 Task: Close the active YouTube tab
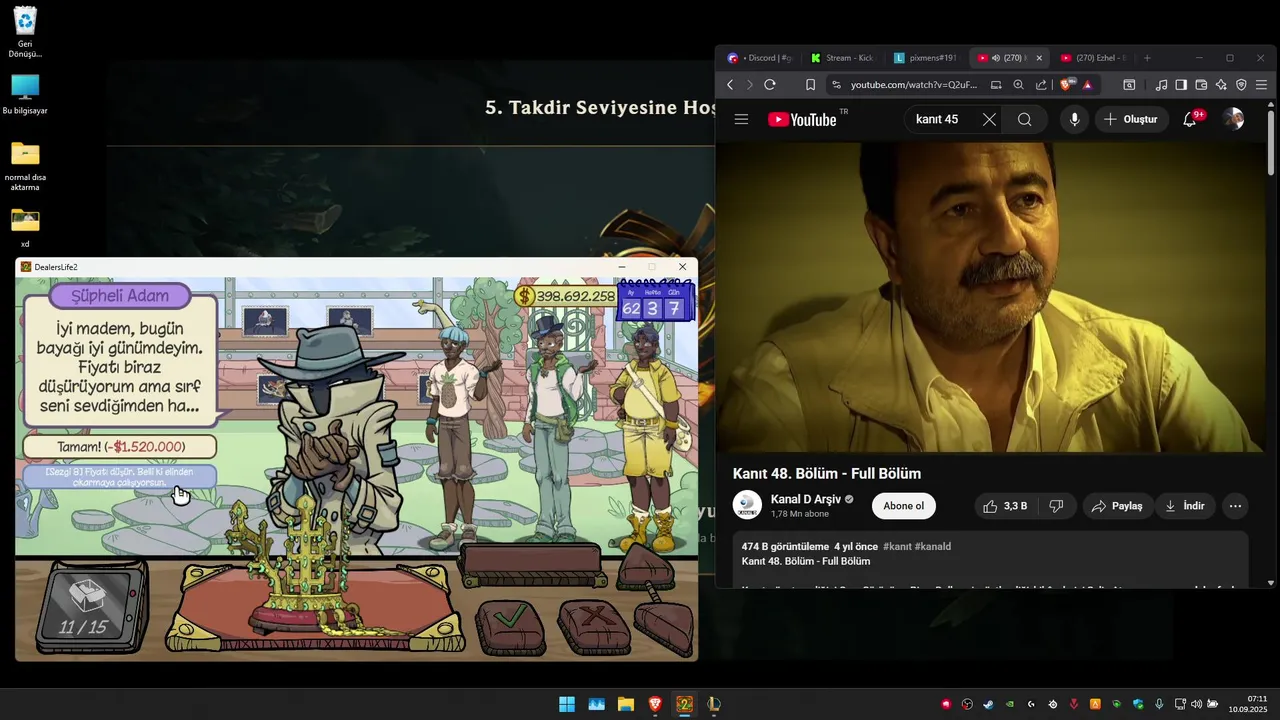click(x=1039, y=58)
